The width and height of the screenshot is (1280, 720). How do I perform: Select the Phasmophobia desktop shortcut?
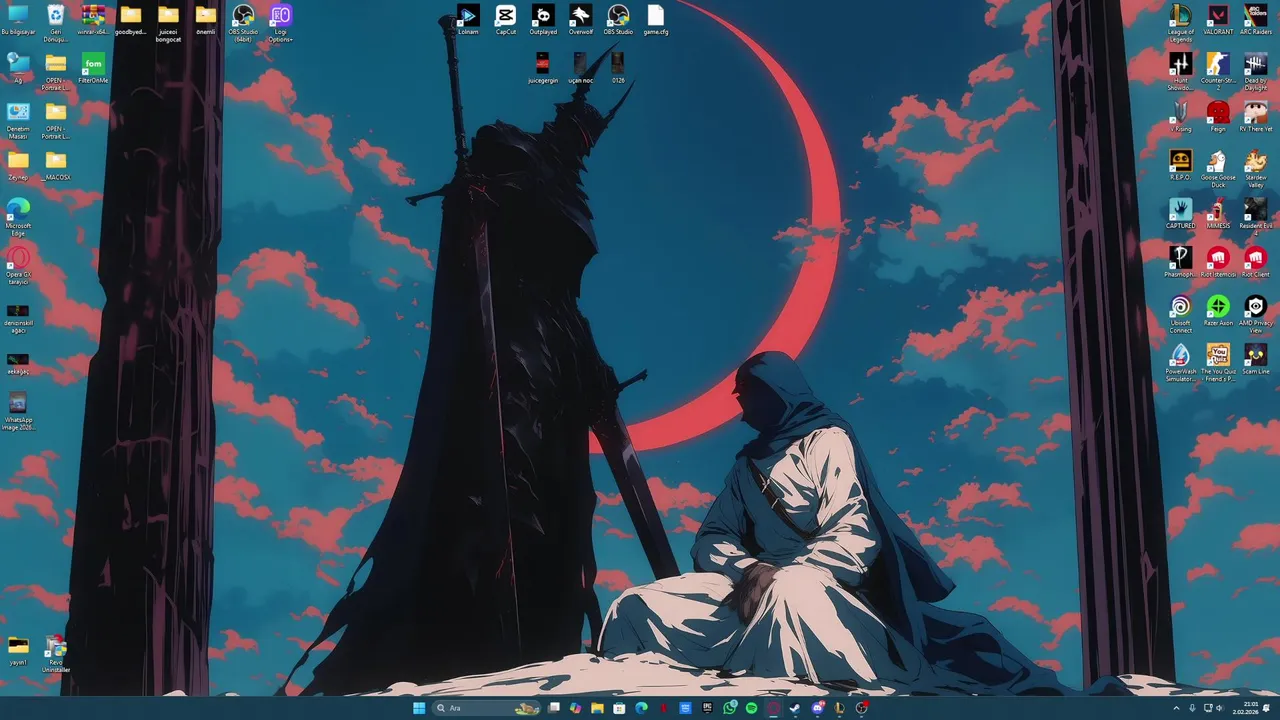(x=1181, y=262)
